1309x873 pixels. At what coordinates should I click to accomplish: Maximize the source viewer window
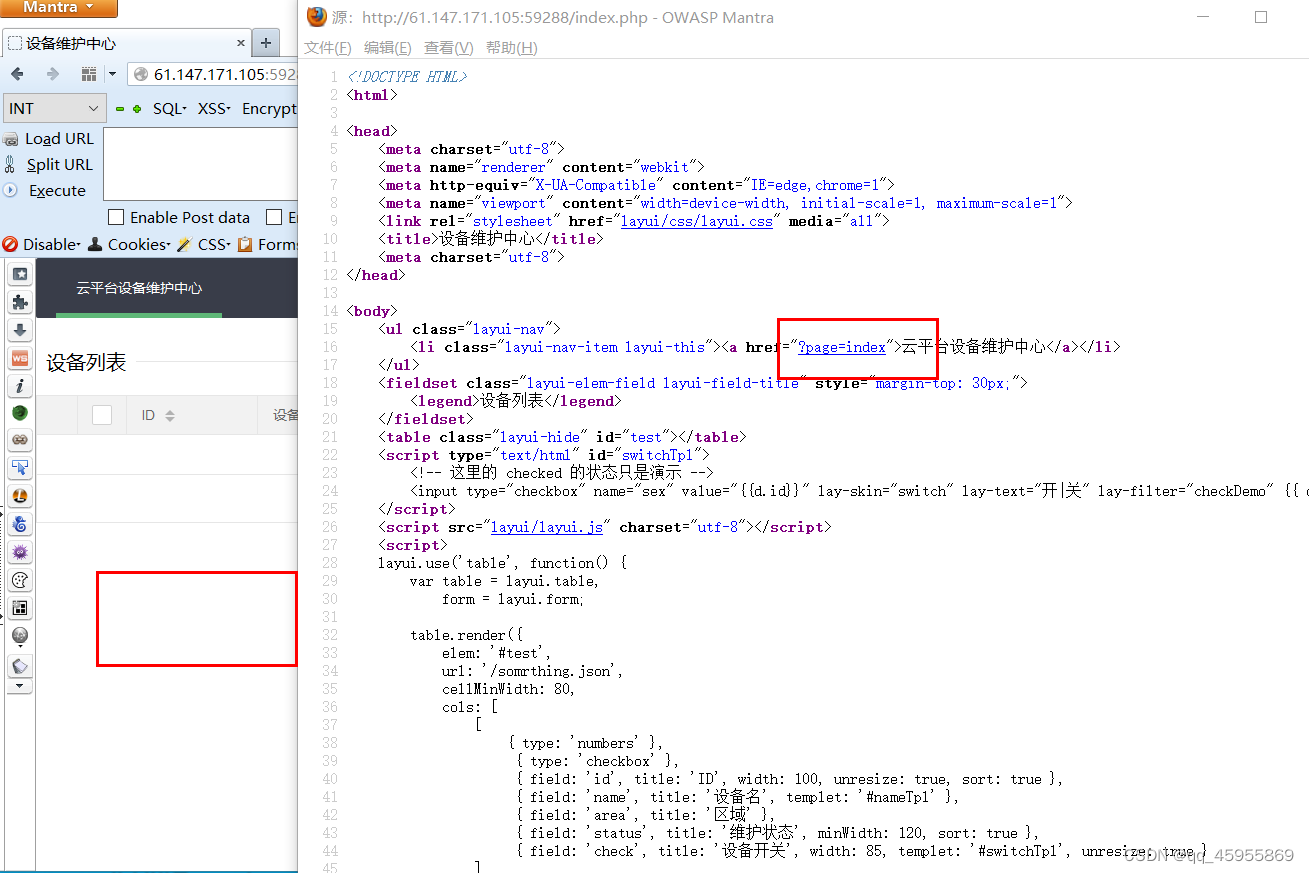pos(1261,17)
